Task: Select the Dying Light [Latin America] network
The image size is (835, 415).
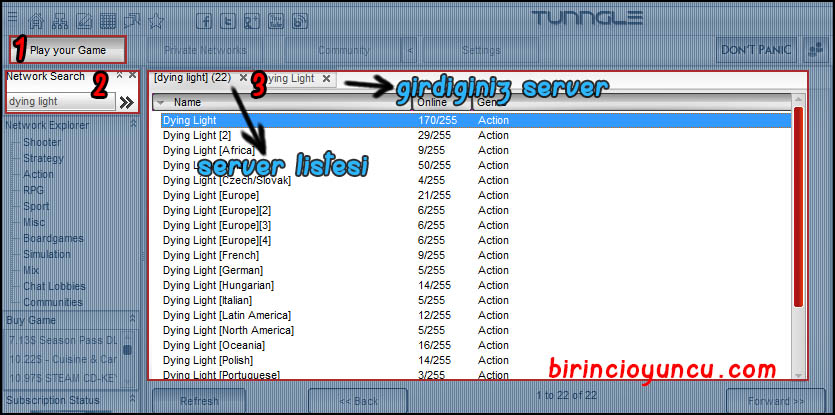Action: 476,315
